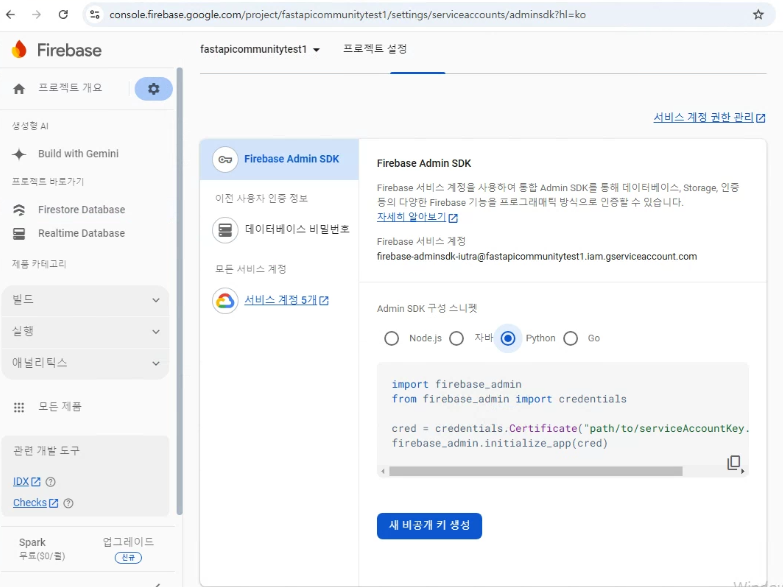Click the Realtime Database icon

19,233
